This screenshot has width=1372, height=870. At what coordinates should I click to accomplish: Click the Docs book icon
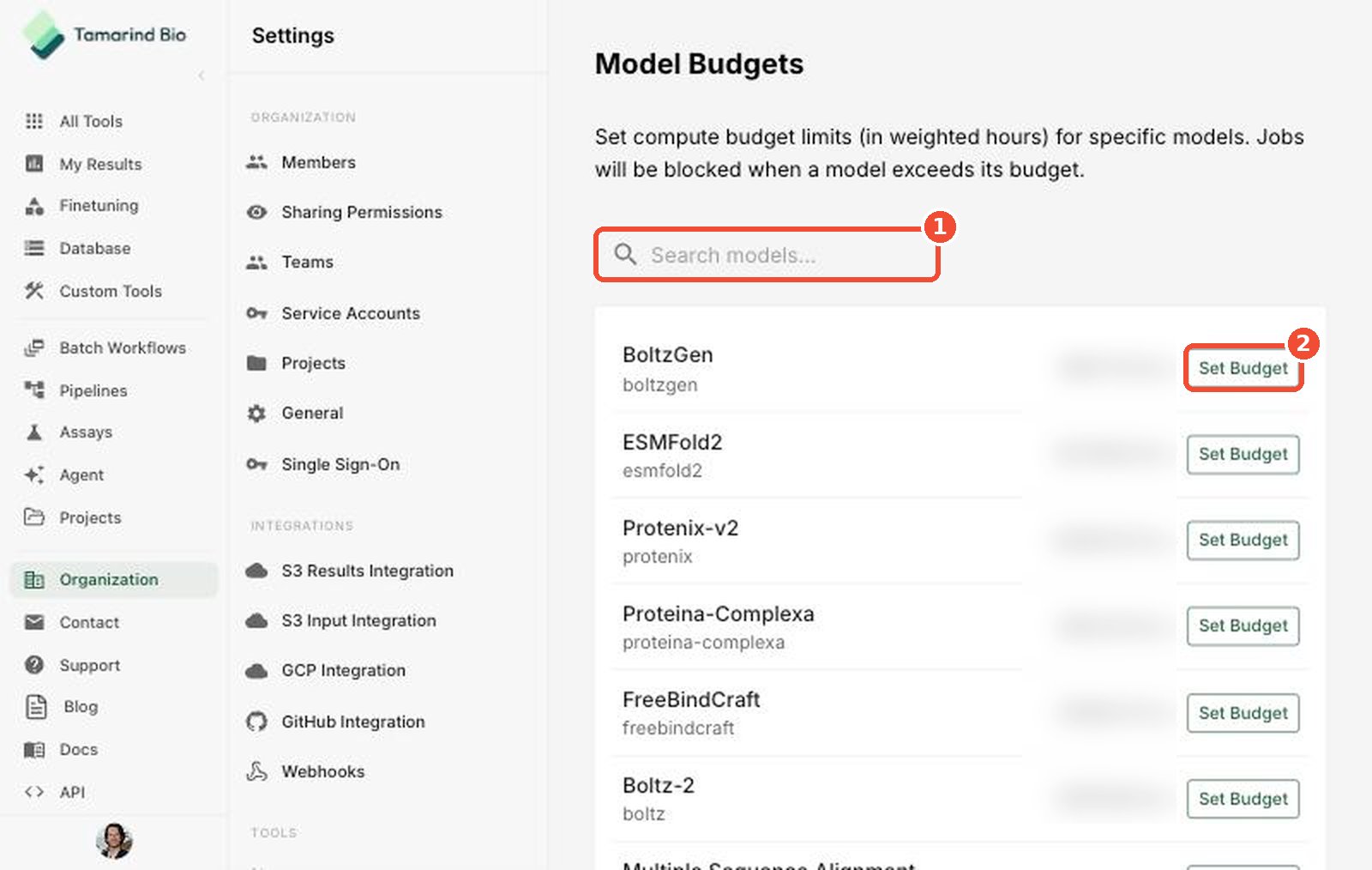pos(34,749)
